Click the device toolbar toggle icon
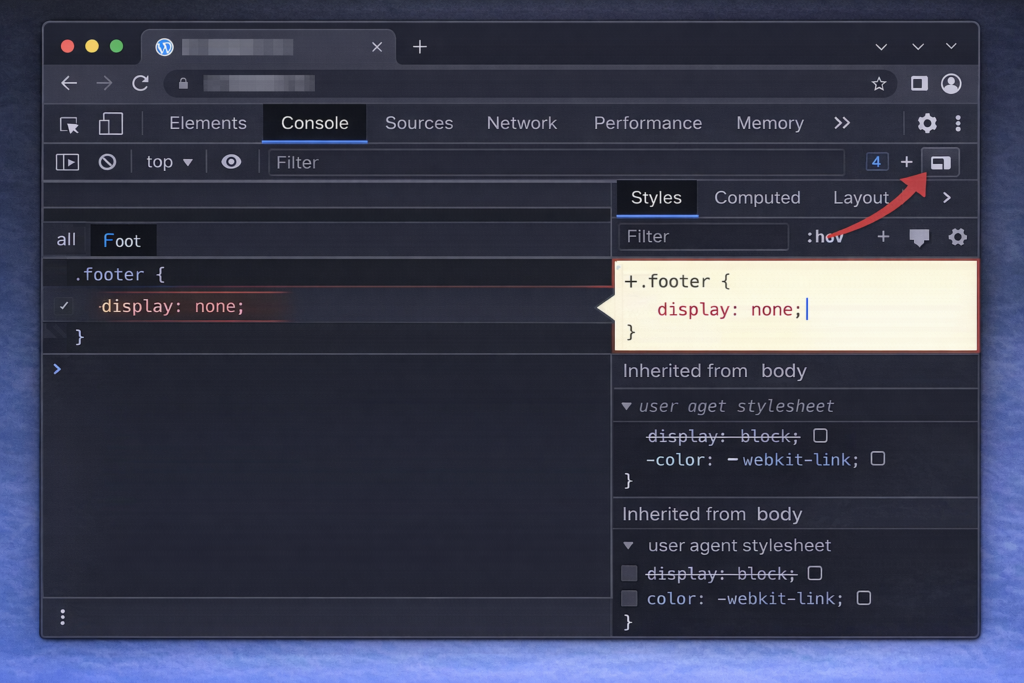This screenshot has width=1024, height=683. click(x=110, y=123)
